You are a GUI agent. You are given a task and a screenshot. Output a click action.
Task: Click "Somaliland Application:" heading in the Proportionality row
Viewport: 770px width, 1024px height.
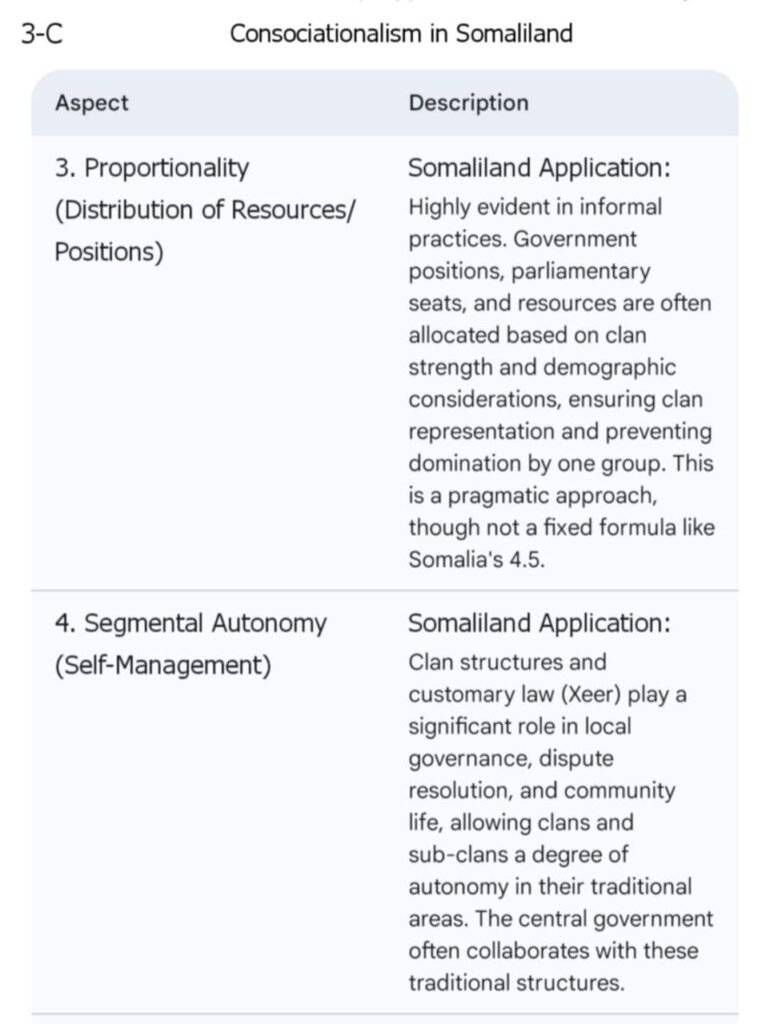(539, 168)
